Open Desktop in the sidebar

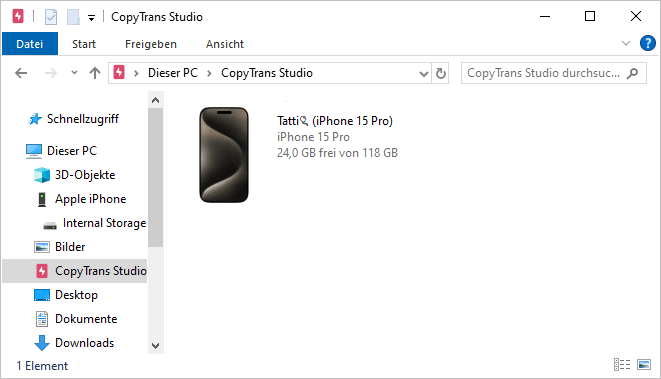76,295
